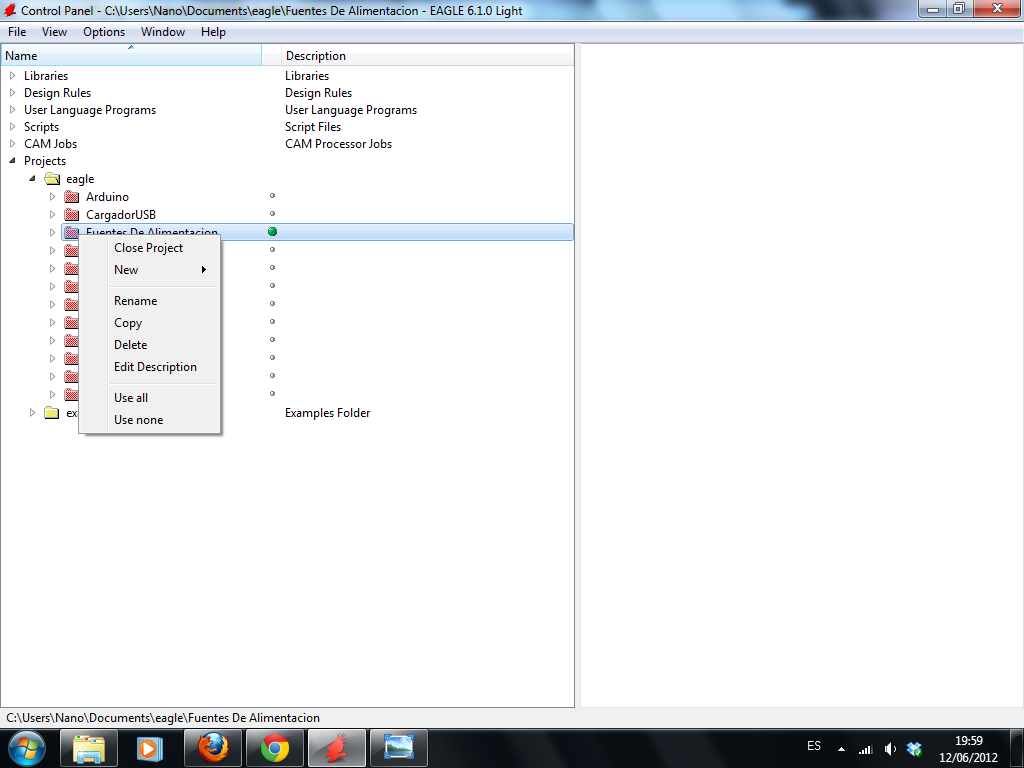Click the Arduino red project icon
1024x768 pixels.
pyautogui.click(x=72, y=197)
